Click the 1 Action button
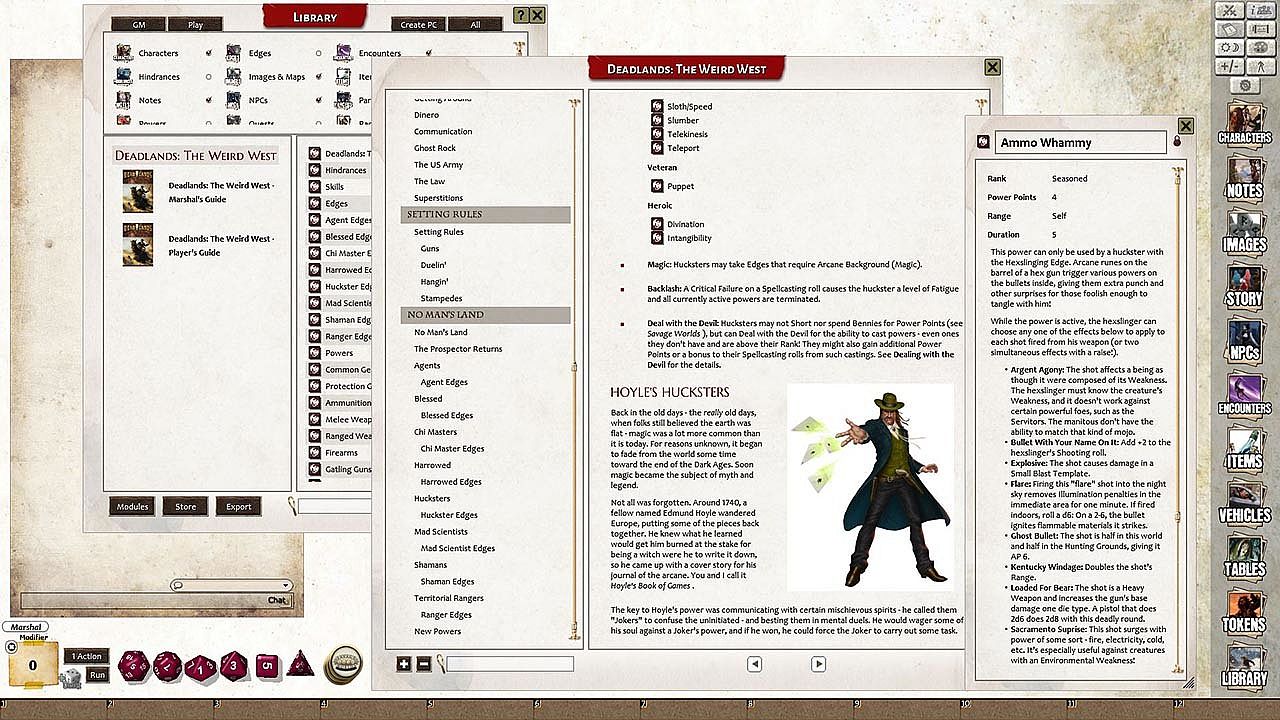1280x720 pixels. point(85,656)
